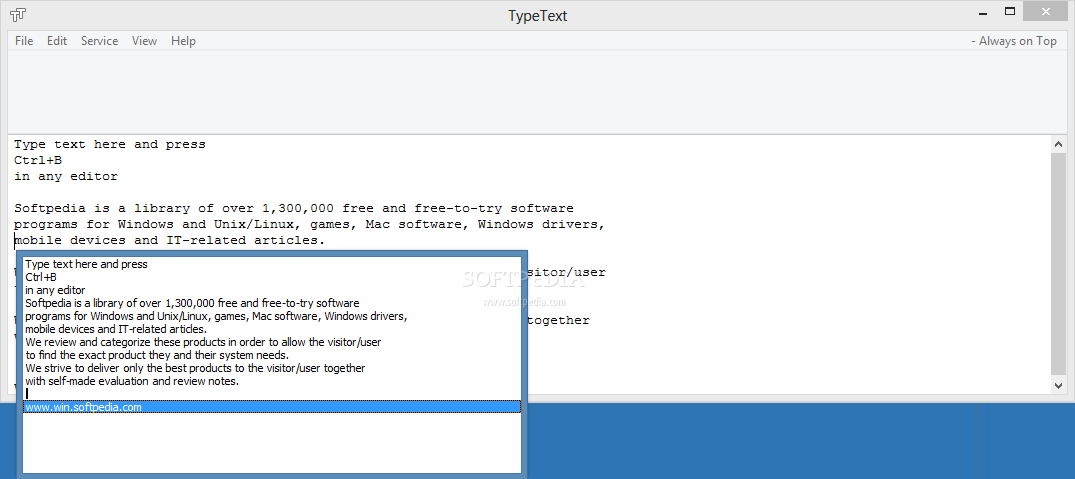Click popup line 'We strive to deliver only'
Viewport: 1075px width, 479px height.
[x=195, y=368]
